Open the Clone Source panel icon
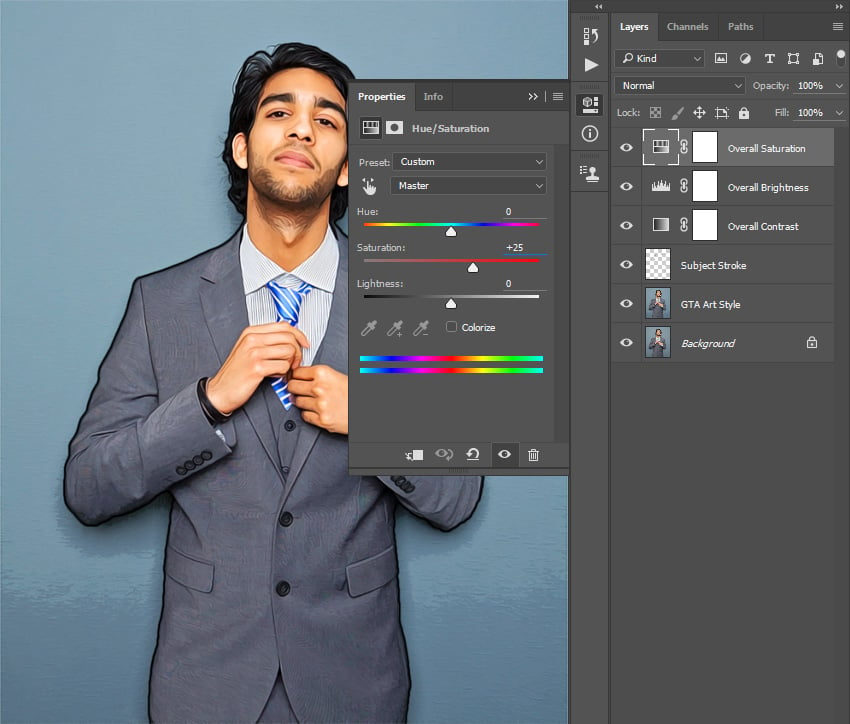850x724 pixels. coord(589,173)
